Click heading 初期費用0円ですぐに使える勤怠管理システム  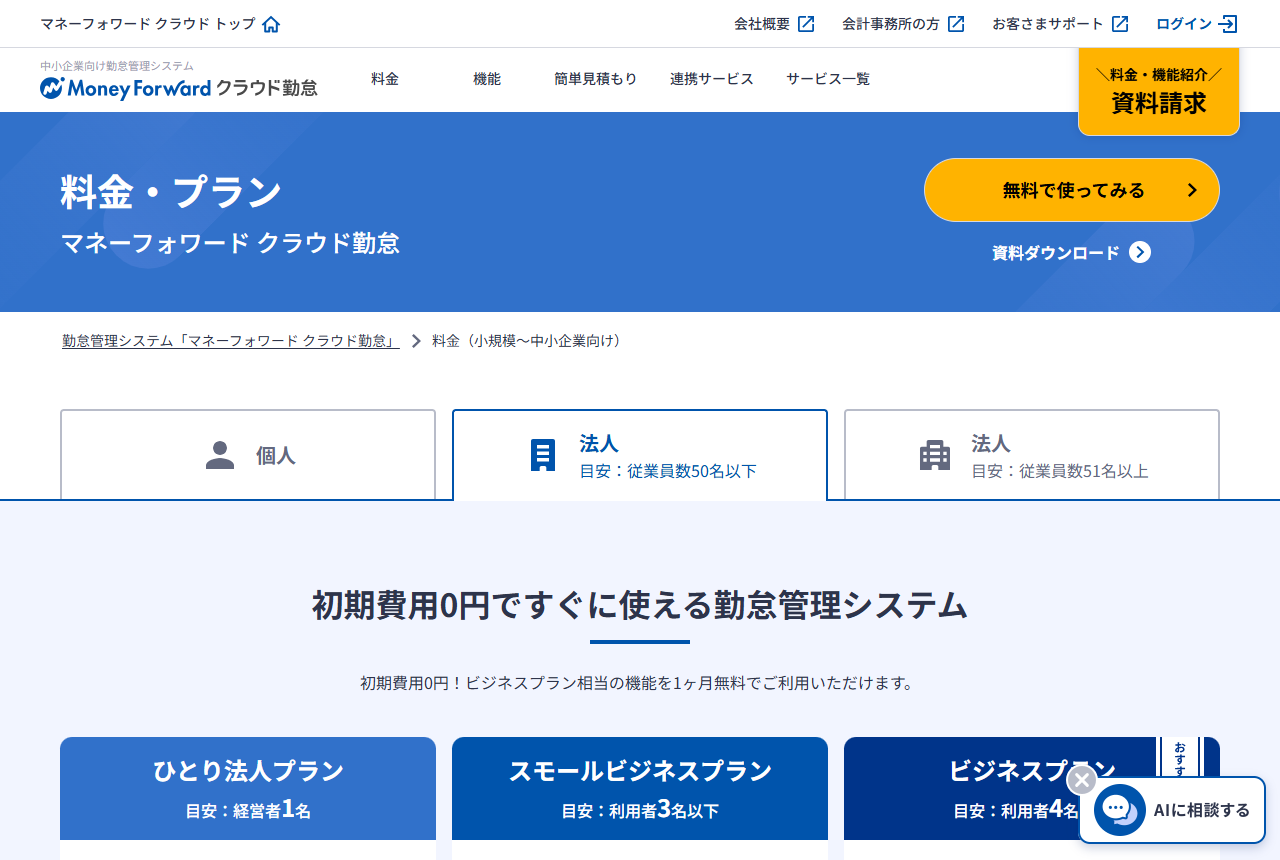[640, 605]
